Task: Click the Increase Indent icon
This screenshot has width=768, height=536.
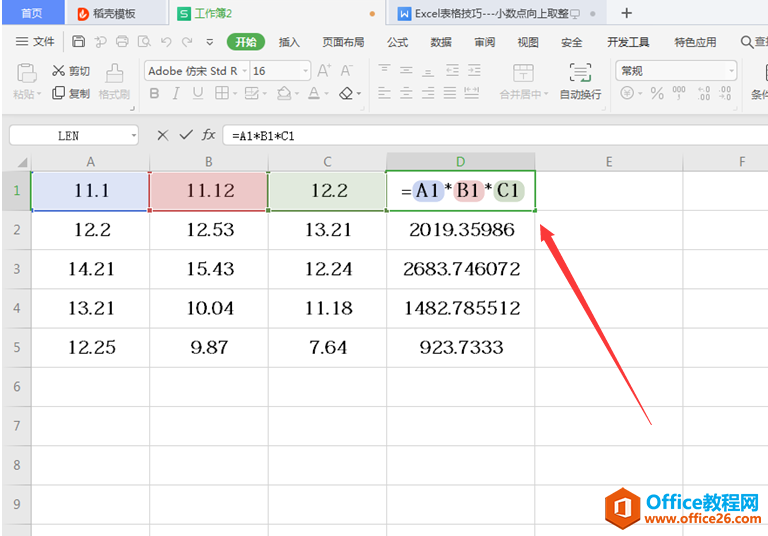Action: click(x=474, y=70)
